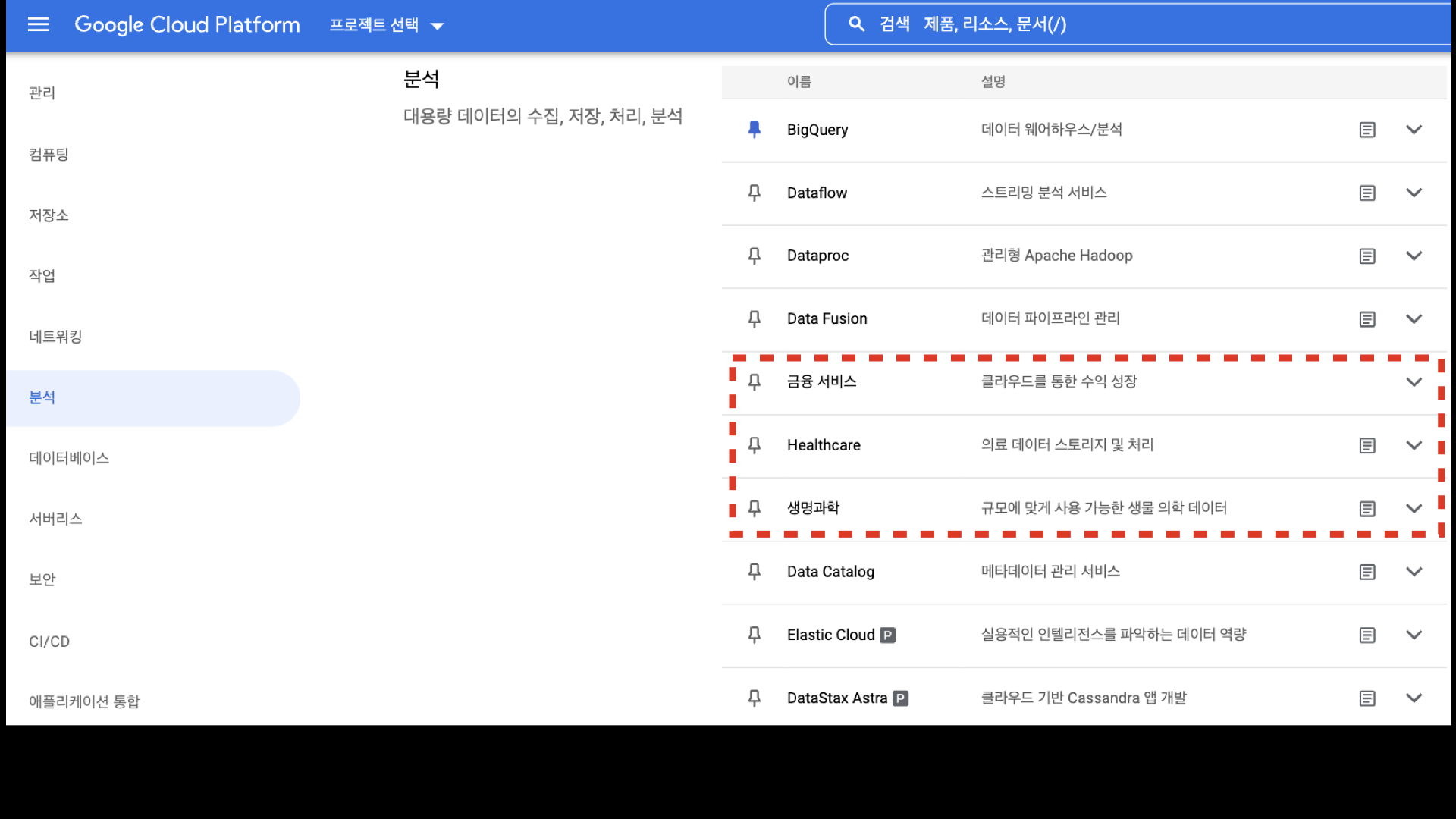Select 컴퓨팅 in the left sidebar

point(49,154)
